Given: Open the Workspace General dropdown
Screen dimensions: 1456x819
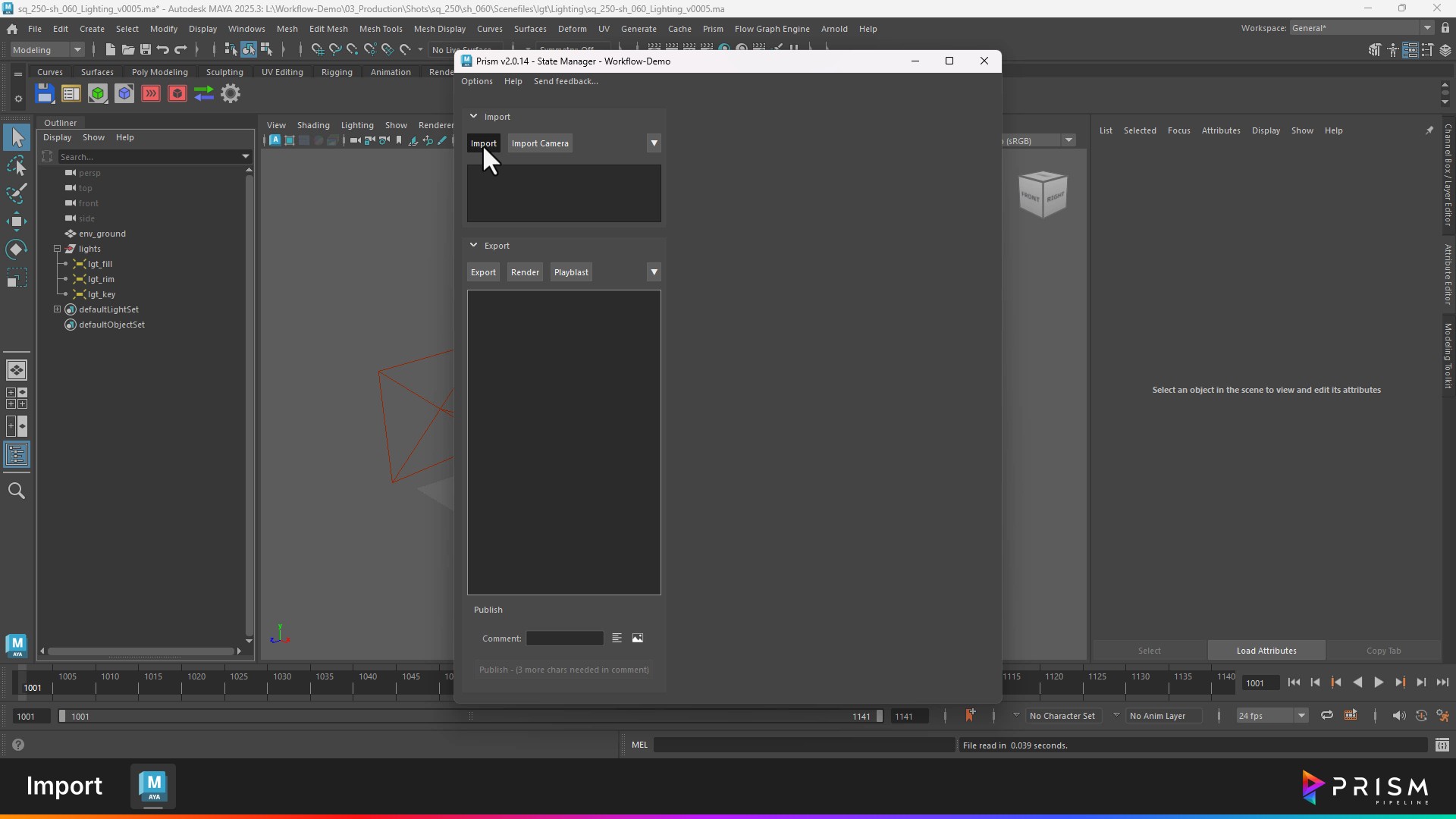Looking at the screenshot, I should click(1362, 28).
